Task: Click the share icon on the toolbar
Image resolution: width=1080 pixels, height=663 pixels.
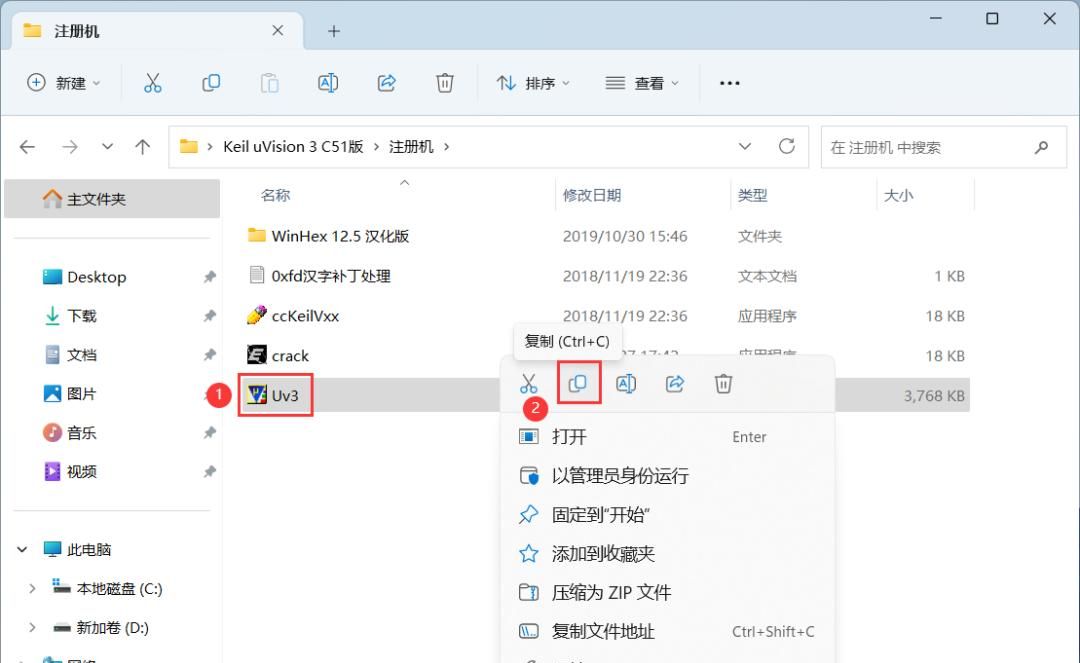Action: tap(386, 83)
